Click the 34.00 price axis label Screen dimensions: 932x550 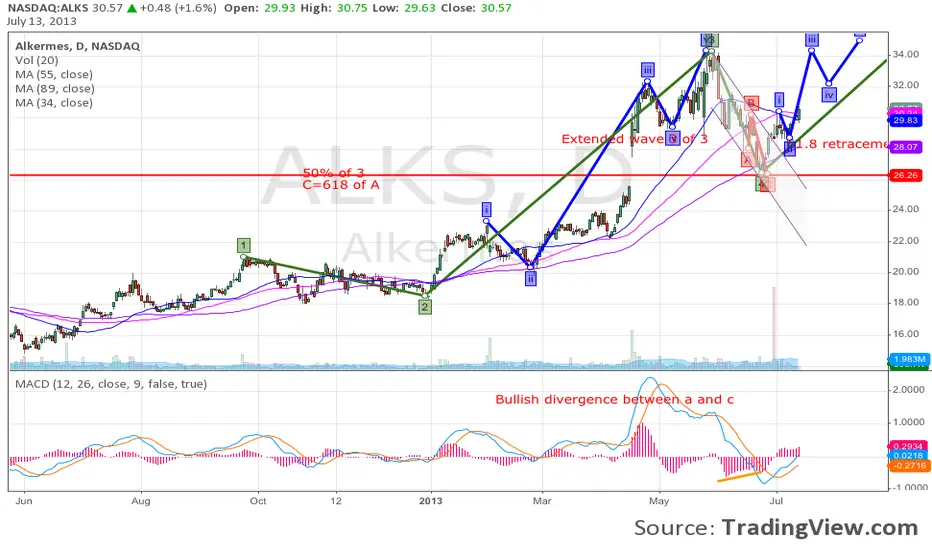click(x=906, y=55)
